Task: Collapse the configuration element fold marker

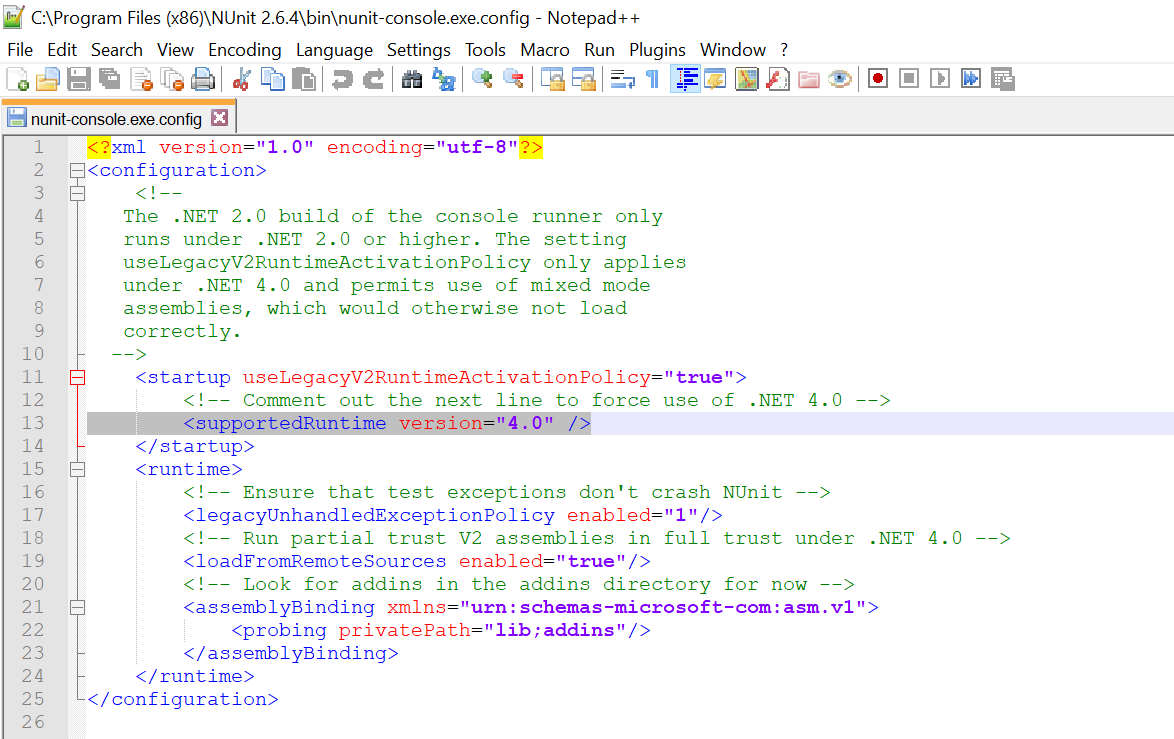Action: (77, 171)
